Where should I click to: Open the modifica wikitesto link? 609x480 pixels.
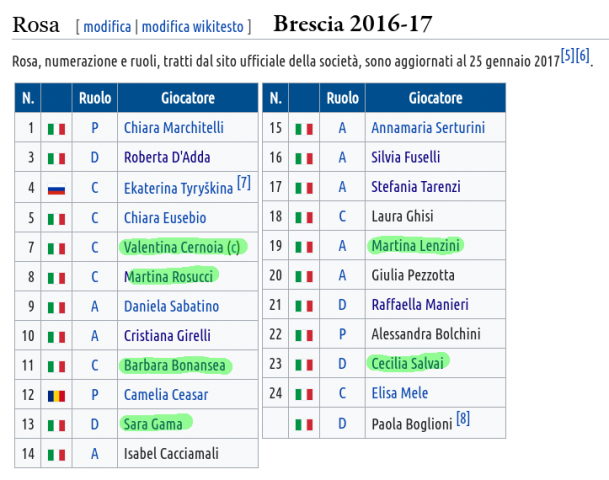click(x=193, y=27)
